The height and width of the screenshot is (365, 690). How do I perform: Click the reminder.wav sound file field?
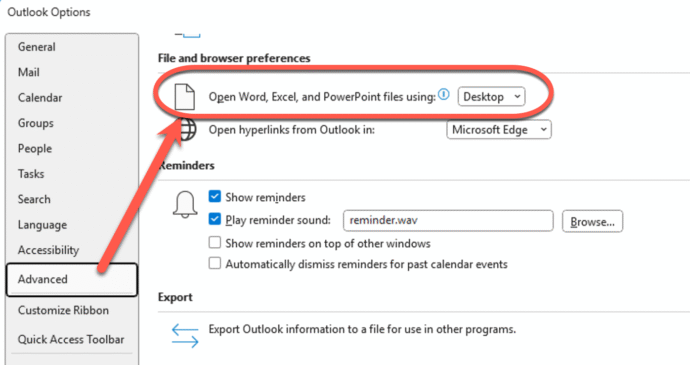point(448,221)
